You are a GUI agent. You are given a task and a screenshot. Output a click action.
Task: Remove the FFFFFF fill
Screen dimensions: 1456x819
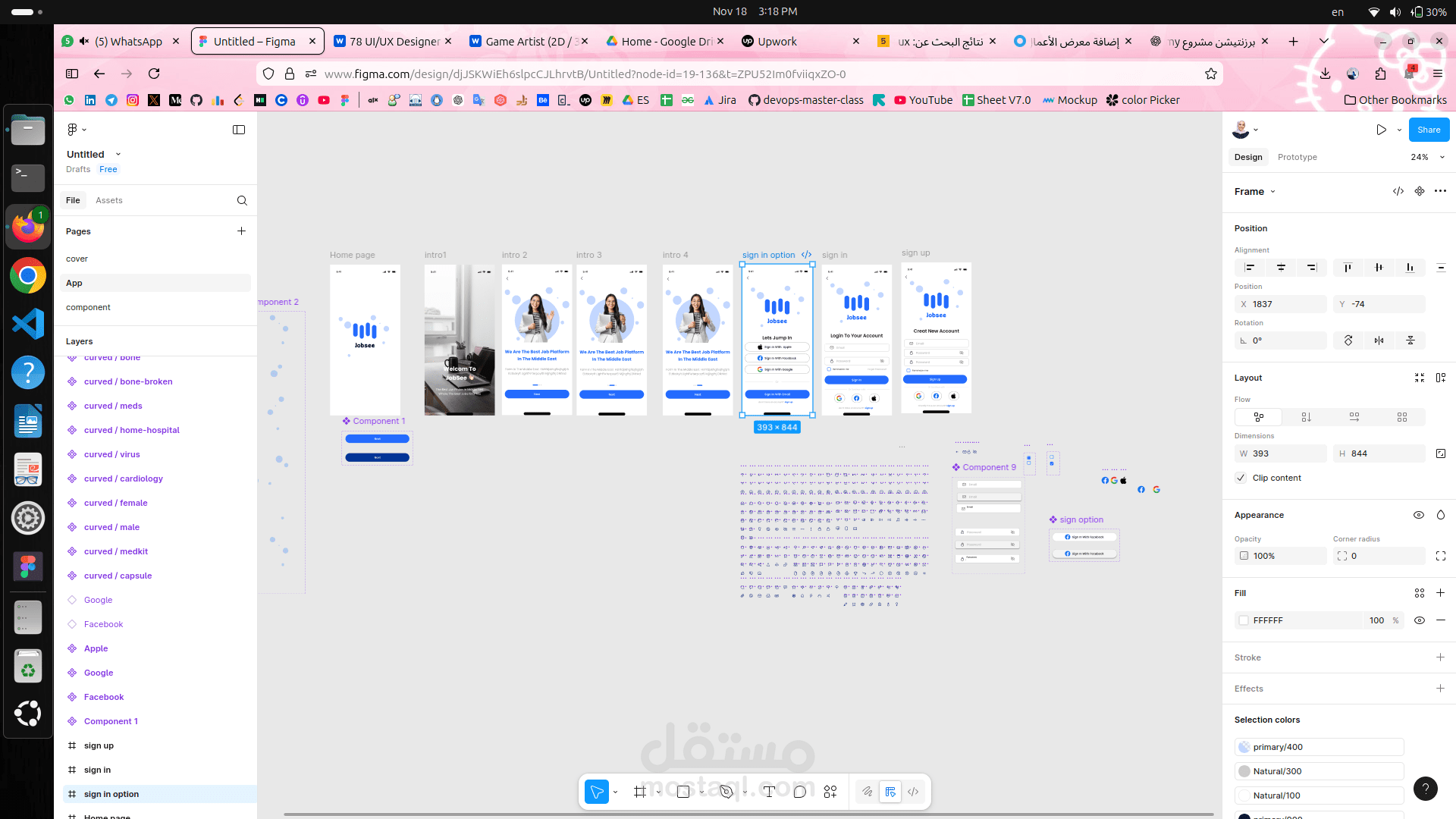[x=1440, y=620]
